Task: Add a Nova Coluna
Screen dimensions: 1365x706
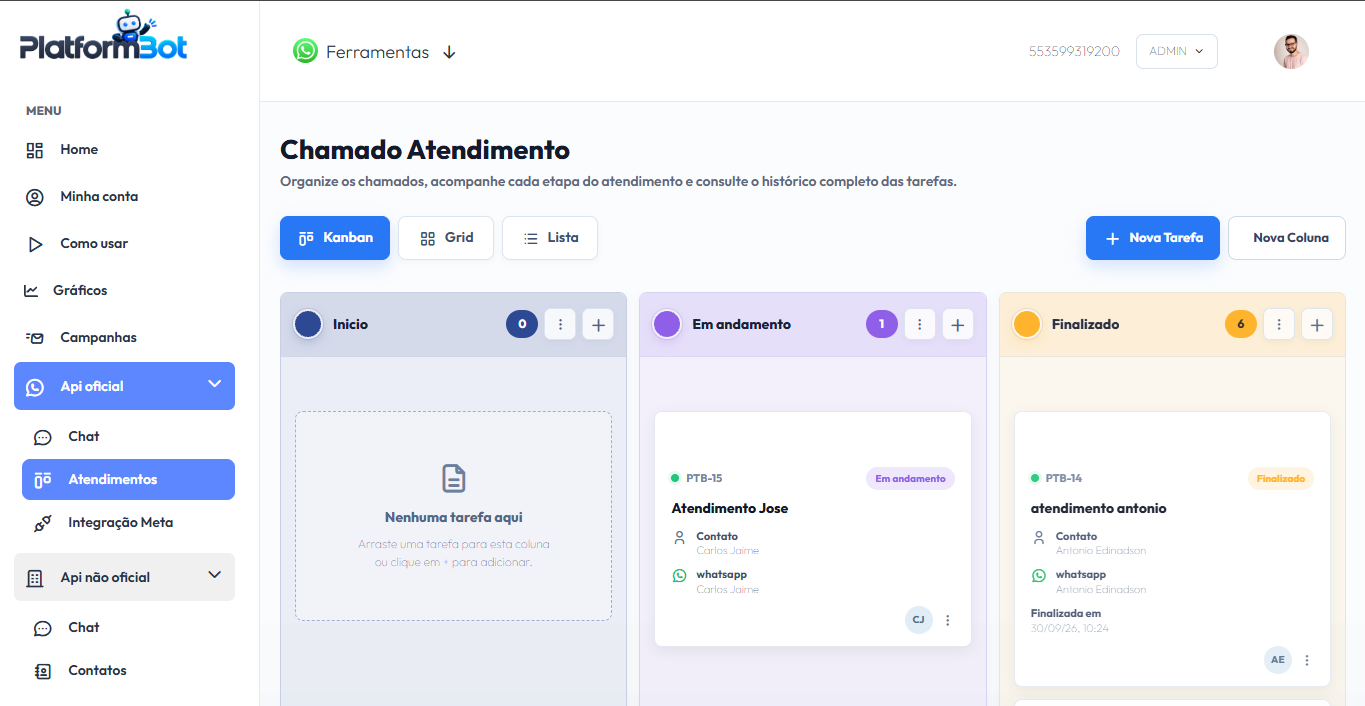Action: click(x=1287, y=238)
